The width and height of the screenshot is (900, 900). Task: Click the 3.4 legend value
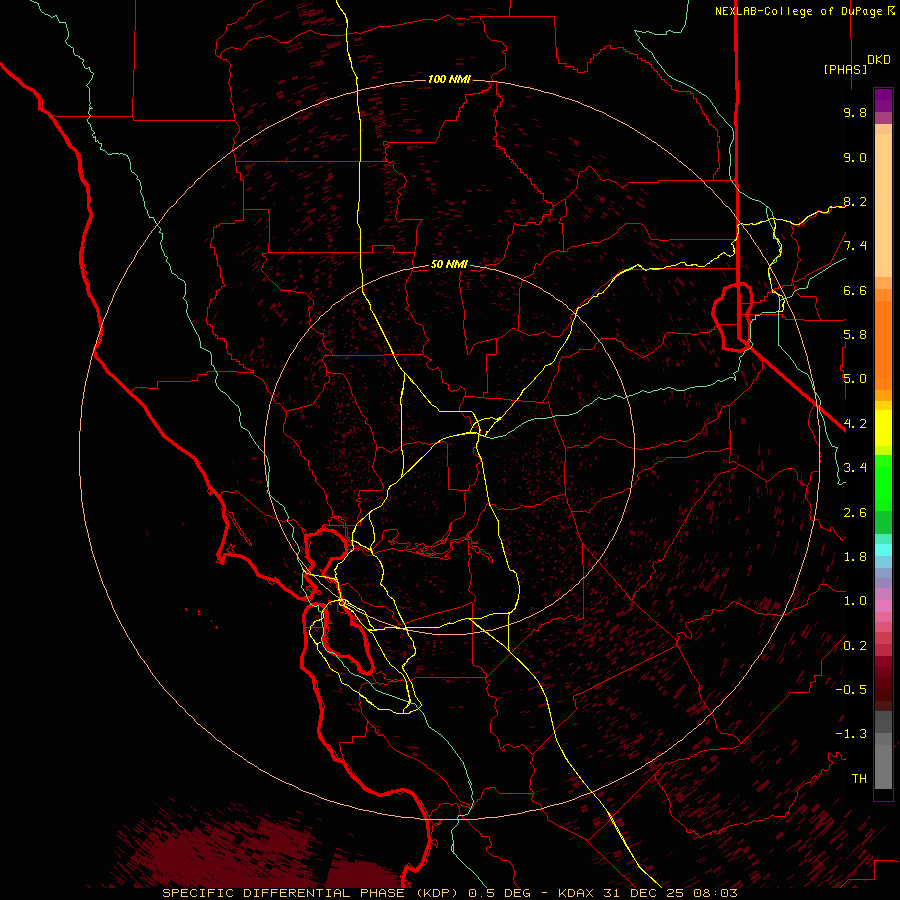(x=855, y=468)
